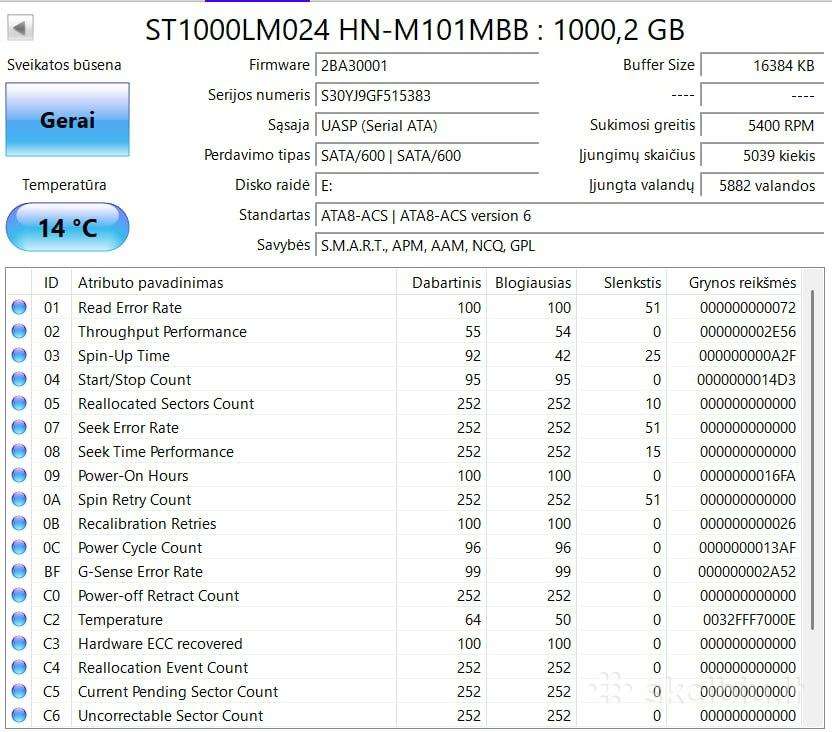
Task: Click status dot for Current Pending Sector Count
Action: point(19,691)
